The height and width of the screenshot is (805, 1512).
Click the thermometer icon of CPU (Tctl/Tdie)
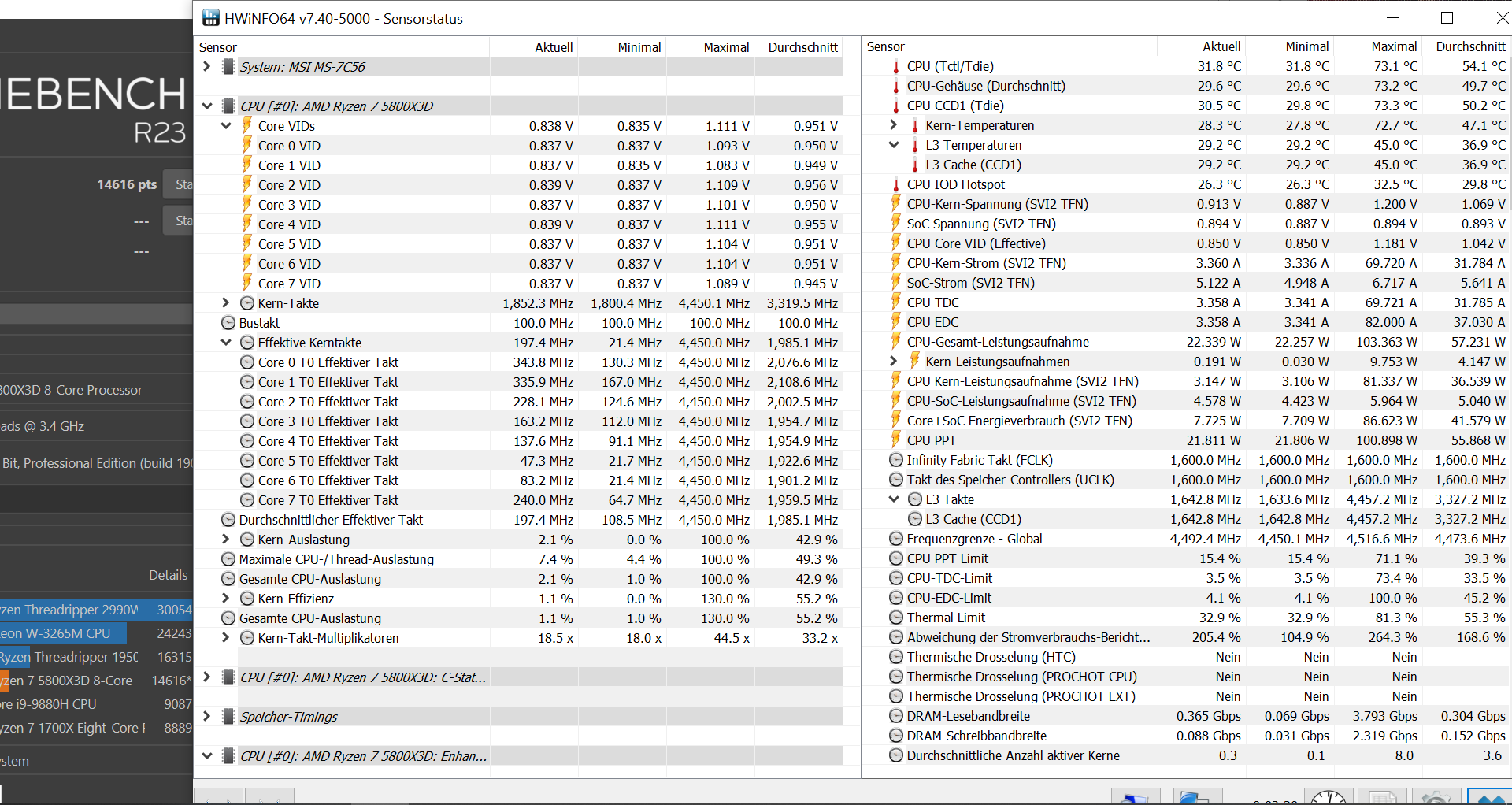pos(895,66)
